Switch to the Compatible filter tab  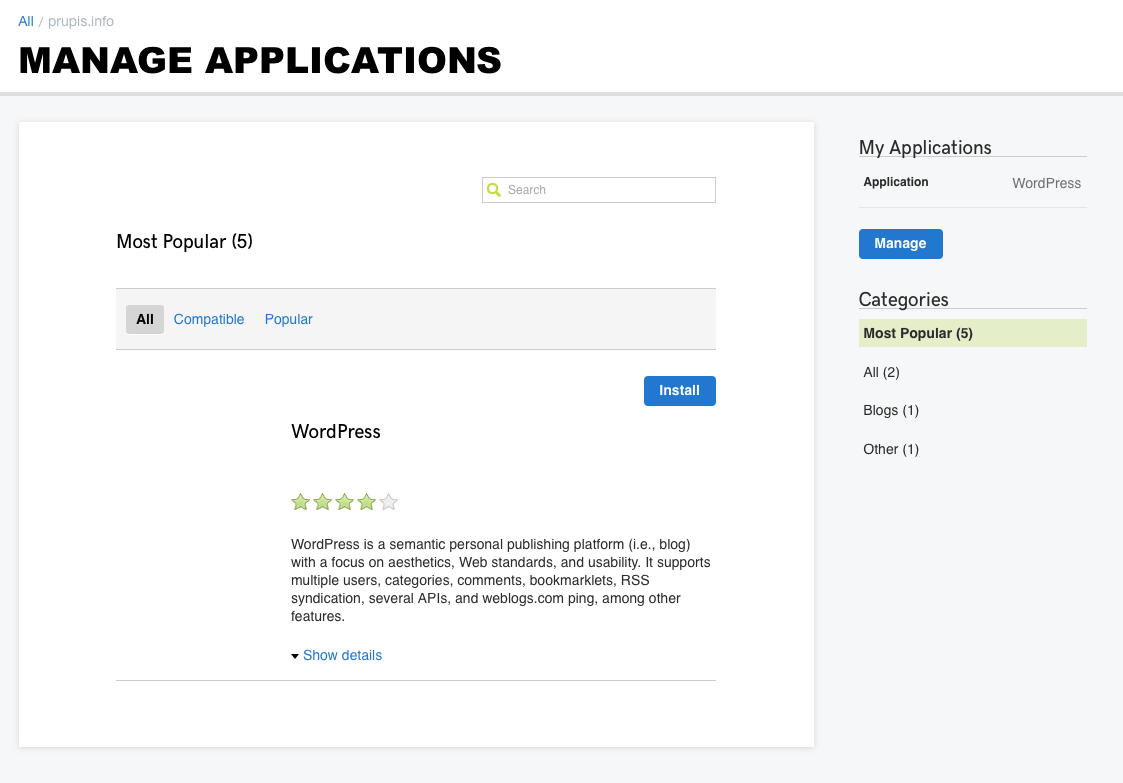209,319
